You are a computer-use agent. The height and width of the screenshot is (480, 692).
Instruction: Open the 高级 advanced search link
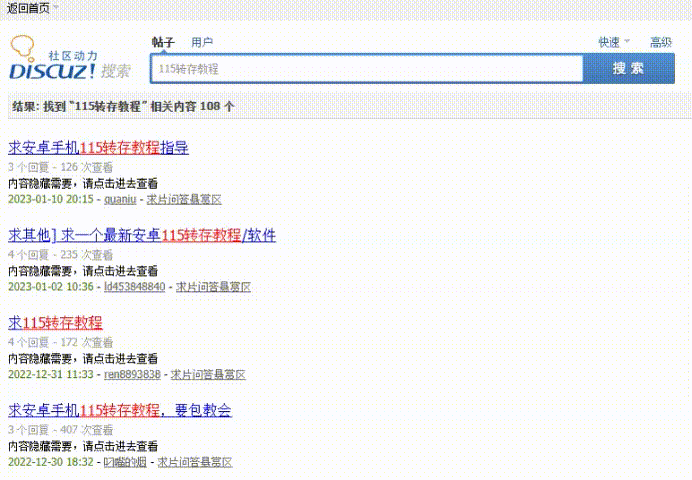661,42
